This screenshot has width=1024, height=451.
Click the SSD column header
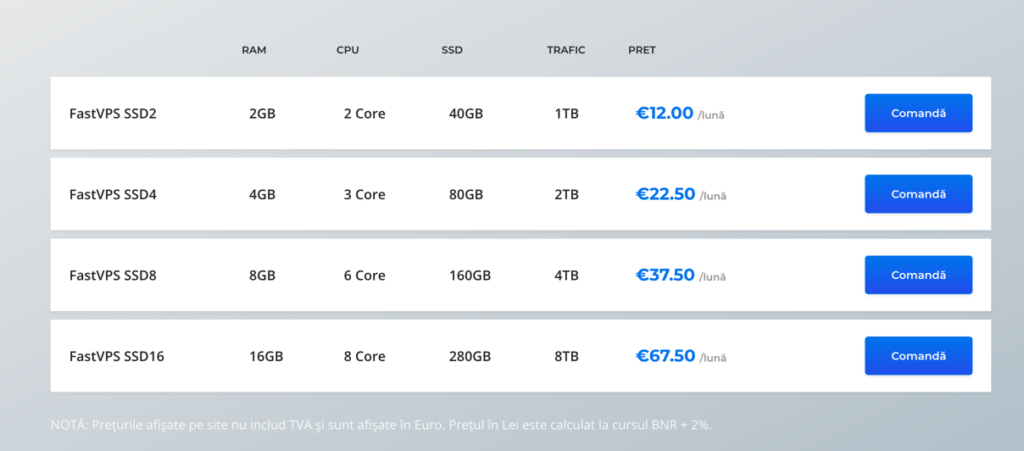pos(452,50)
